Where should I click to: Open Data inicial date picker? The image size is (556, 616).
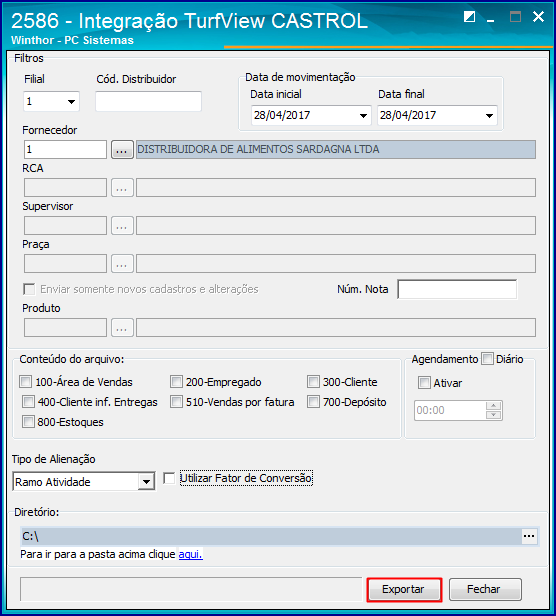point(363,116)
